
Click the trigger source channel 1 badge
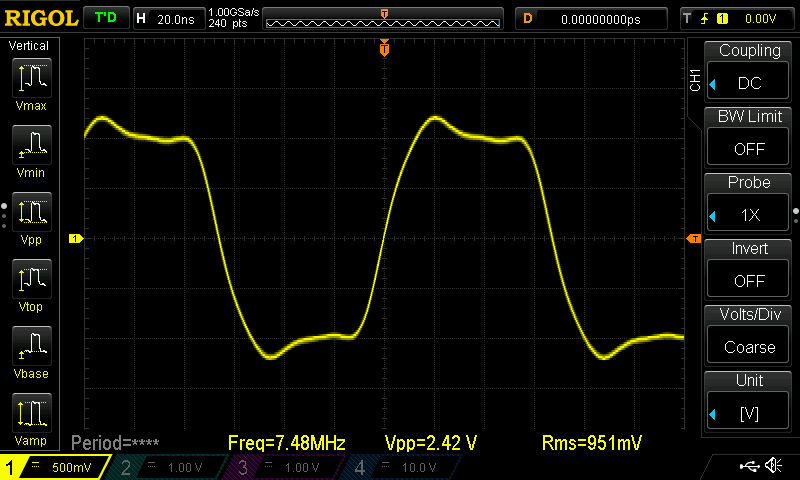(x=722, y=19)
